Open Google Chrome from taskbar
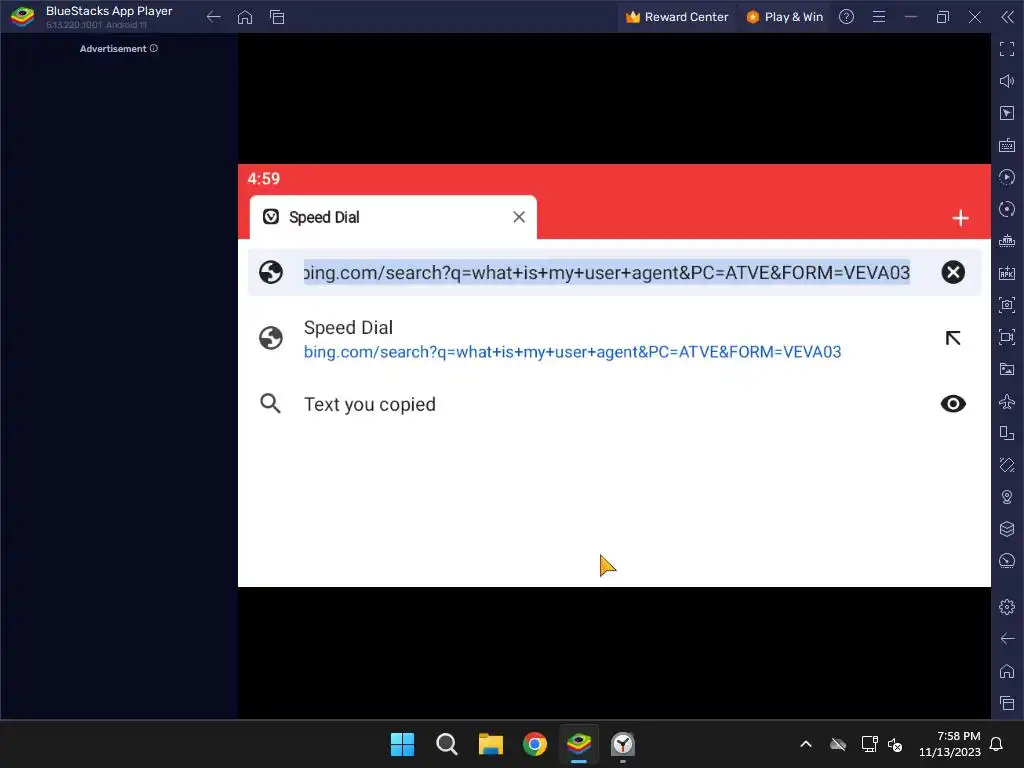The width and height of the screenshot is (1024, 768). [535, 744]
